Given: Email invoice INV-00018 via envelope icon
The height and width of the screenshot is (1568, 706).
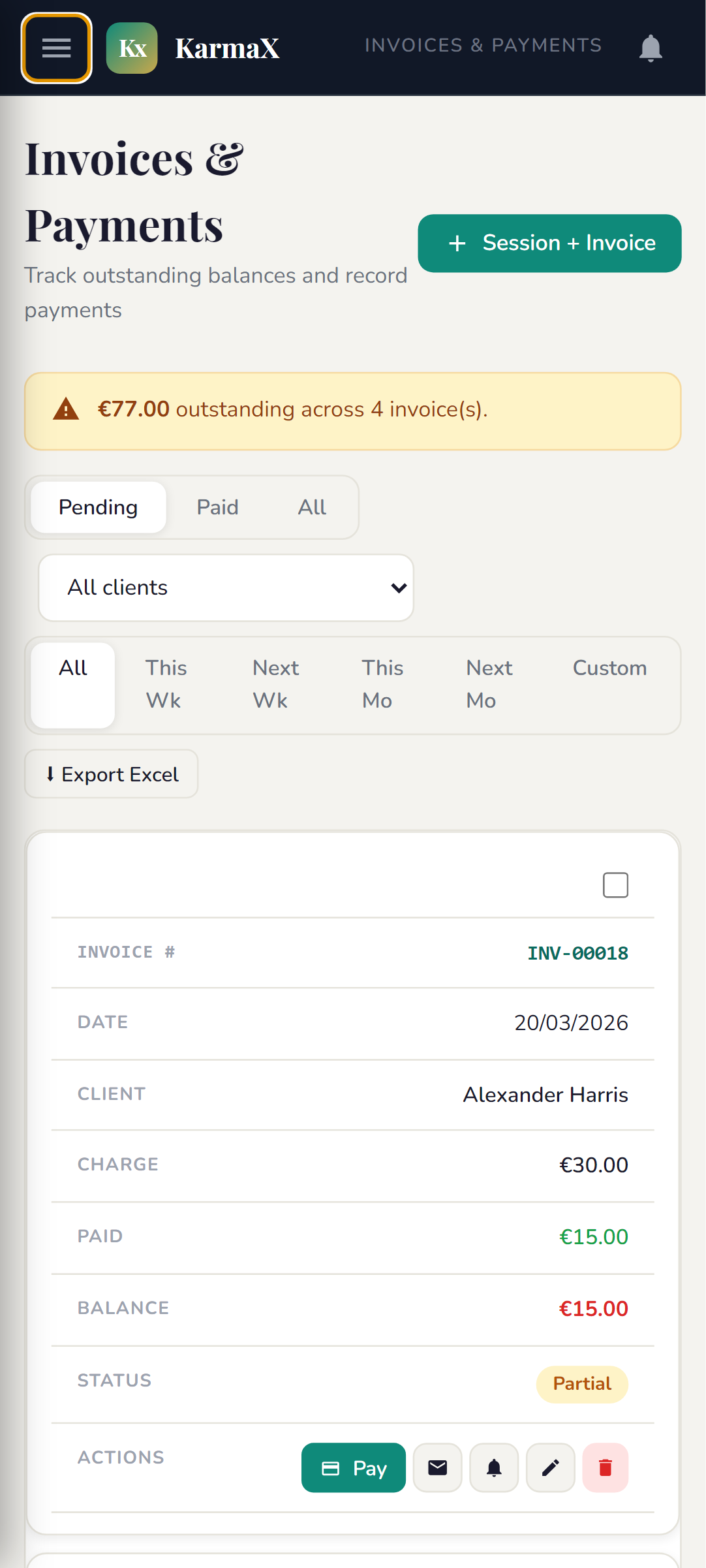Looking at the screenshot, I should [438, 1467].
